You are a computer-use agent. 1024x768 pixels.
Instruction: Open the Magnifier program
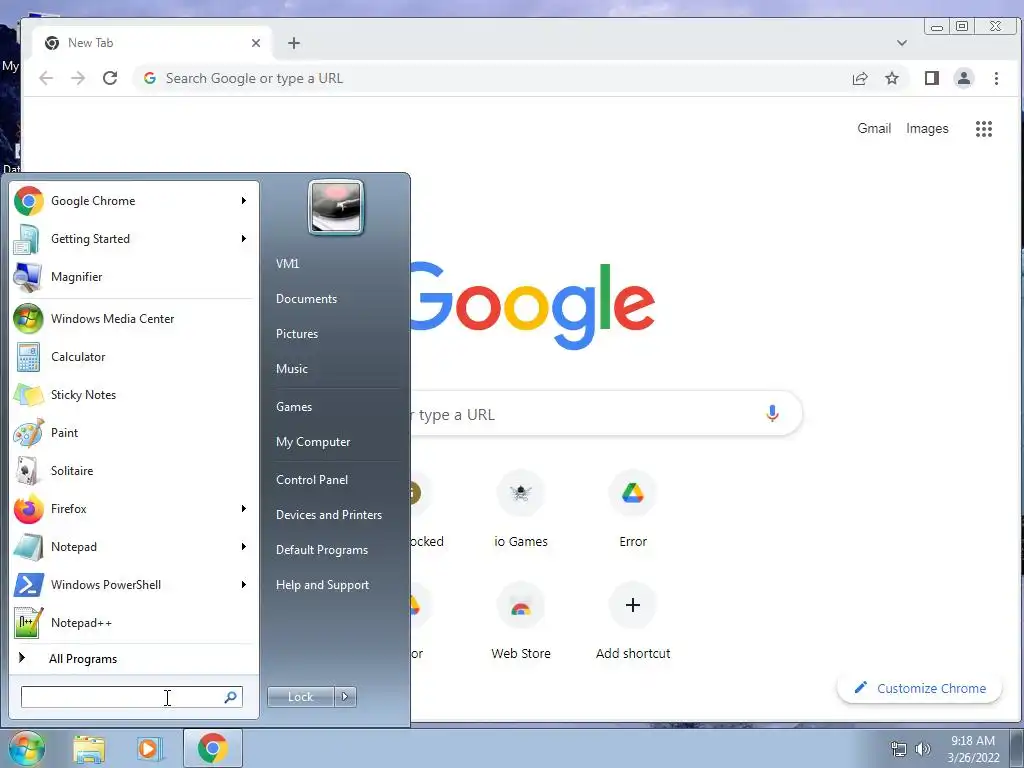pyautogui.click(x=131, y=276)
